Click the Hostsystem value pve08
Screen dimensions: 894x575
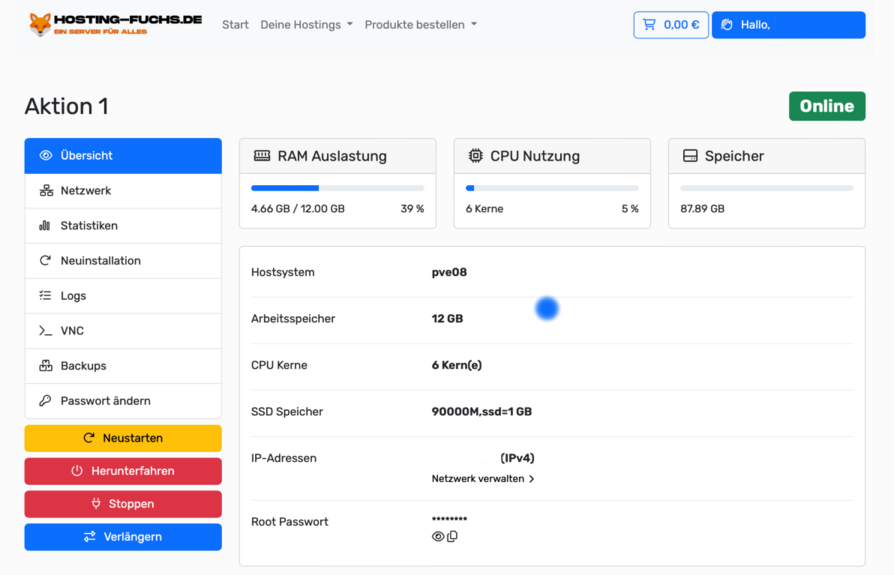pyautogui.click(x=449, y=272)
